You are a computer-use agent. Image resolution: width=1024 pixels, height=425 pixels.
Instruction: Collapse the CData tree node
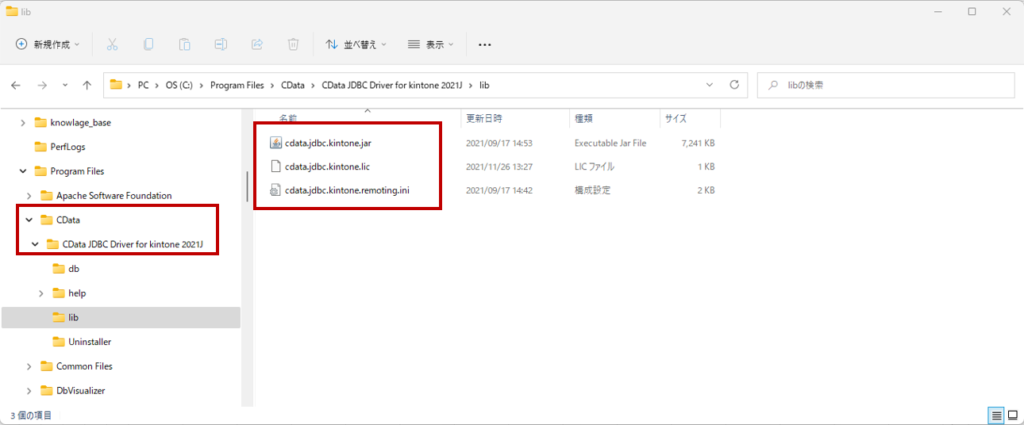pos(29,220)
